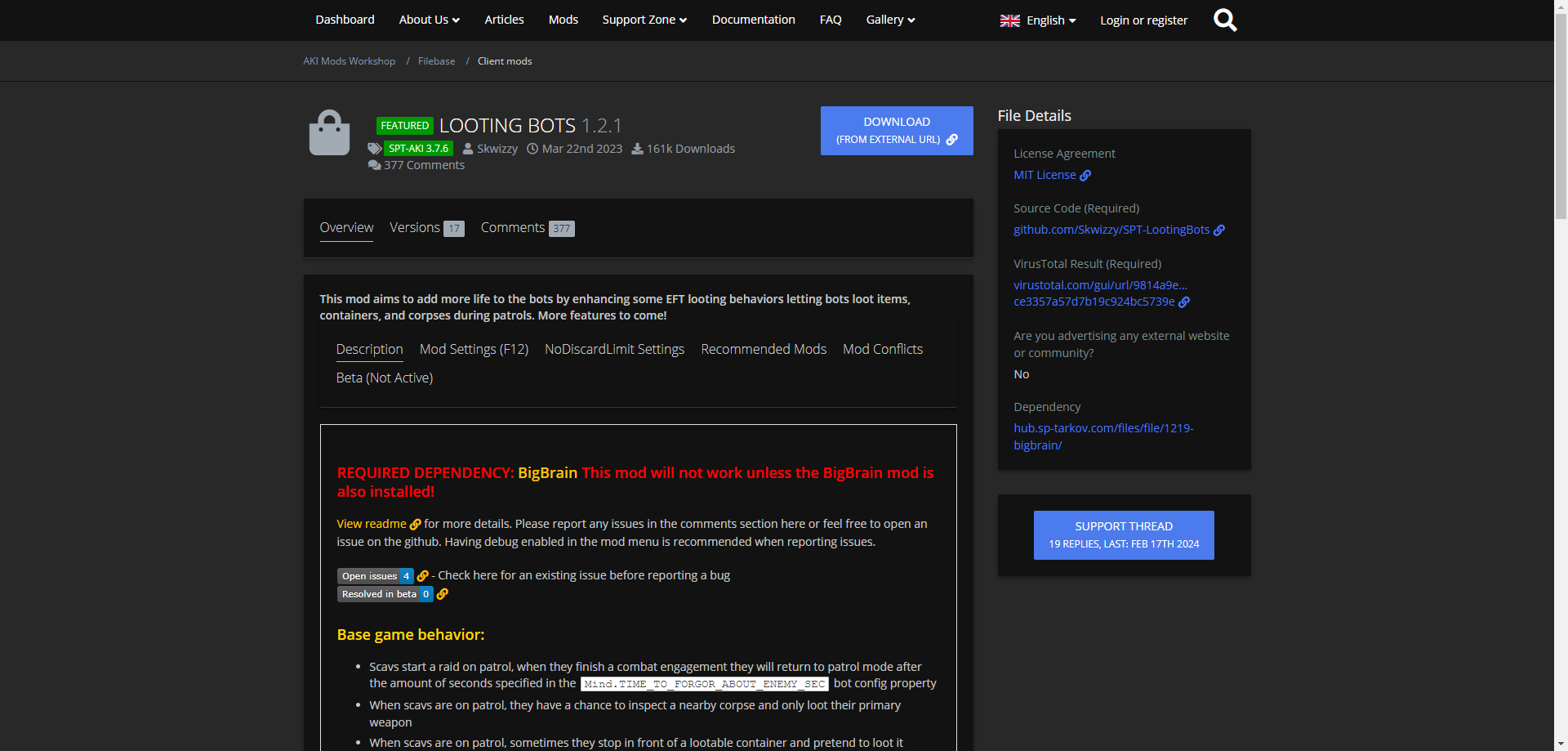
Task: Open the Mod Settings (F12) tab
Action: coord(474,349)
